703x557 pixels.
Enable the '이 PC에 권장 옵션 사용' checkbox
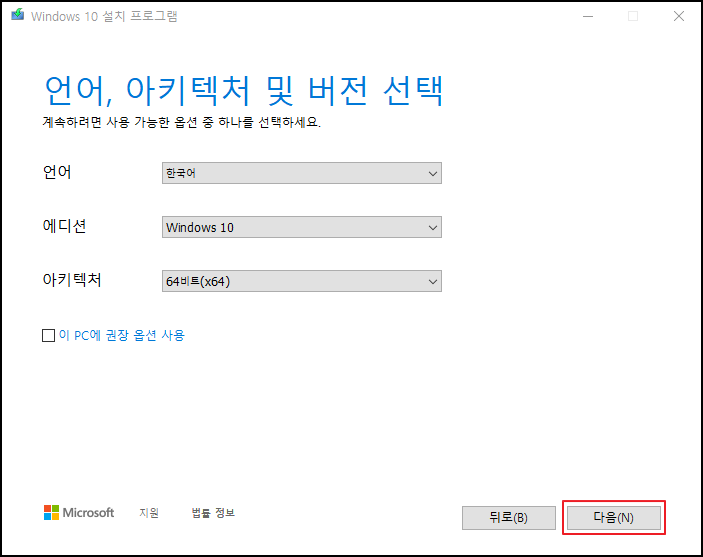click(48, 335)
